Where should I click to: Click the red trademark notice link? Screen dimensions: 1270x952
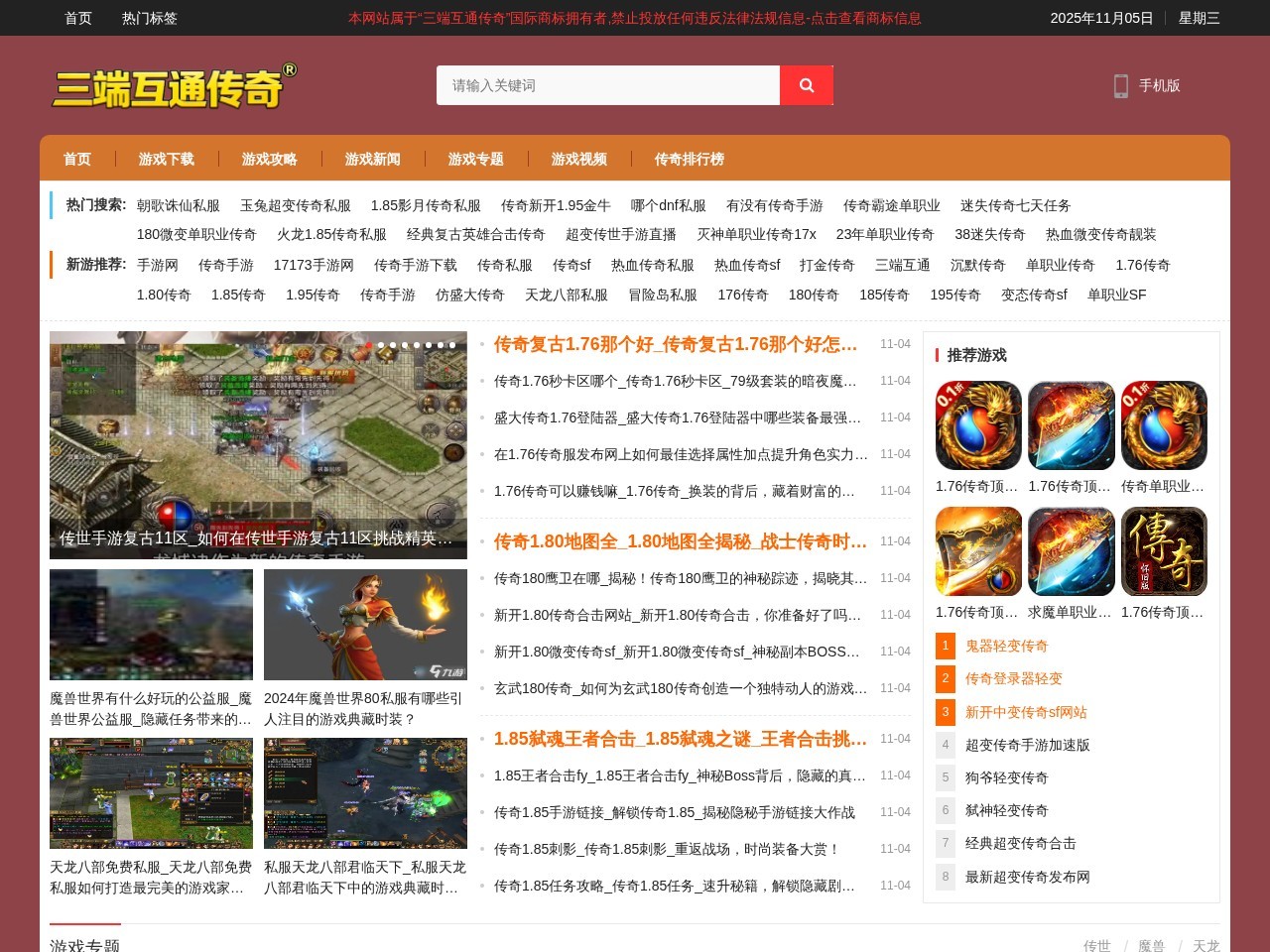(635, 18)
